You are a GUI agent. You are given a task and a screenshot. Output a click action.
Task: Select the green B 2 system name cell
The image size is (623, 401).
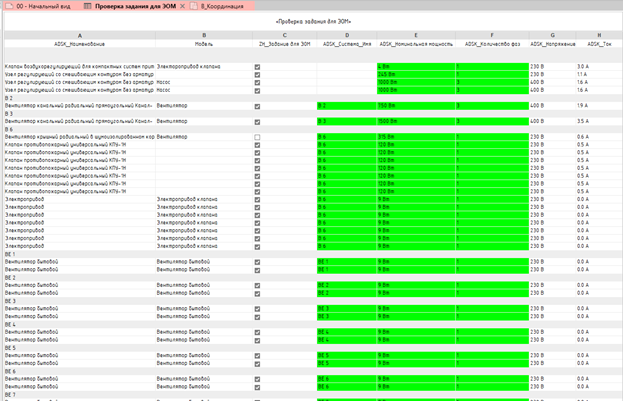click(x=346, y=106)
